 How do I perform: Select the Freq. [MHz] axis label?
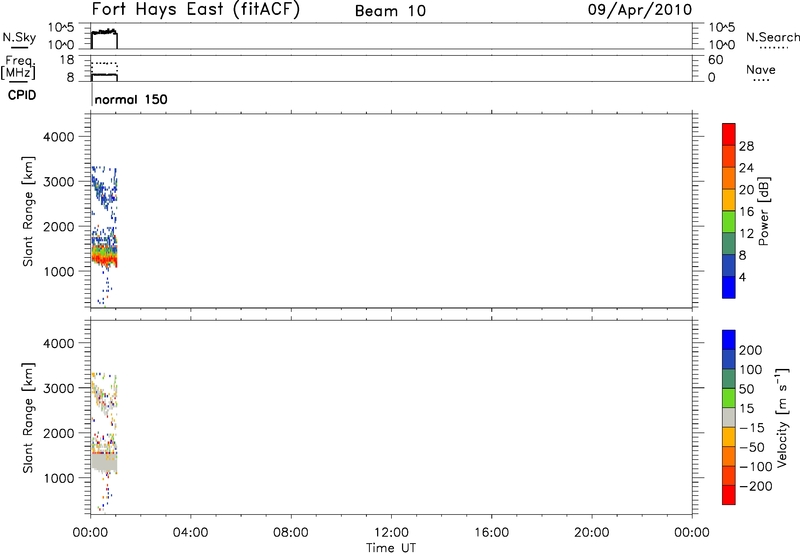click(x=18, y=67)
